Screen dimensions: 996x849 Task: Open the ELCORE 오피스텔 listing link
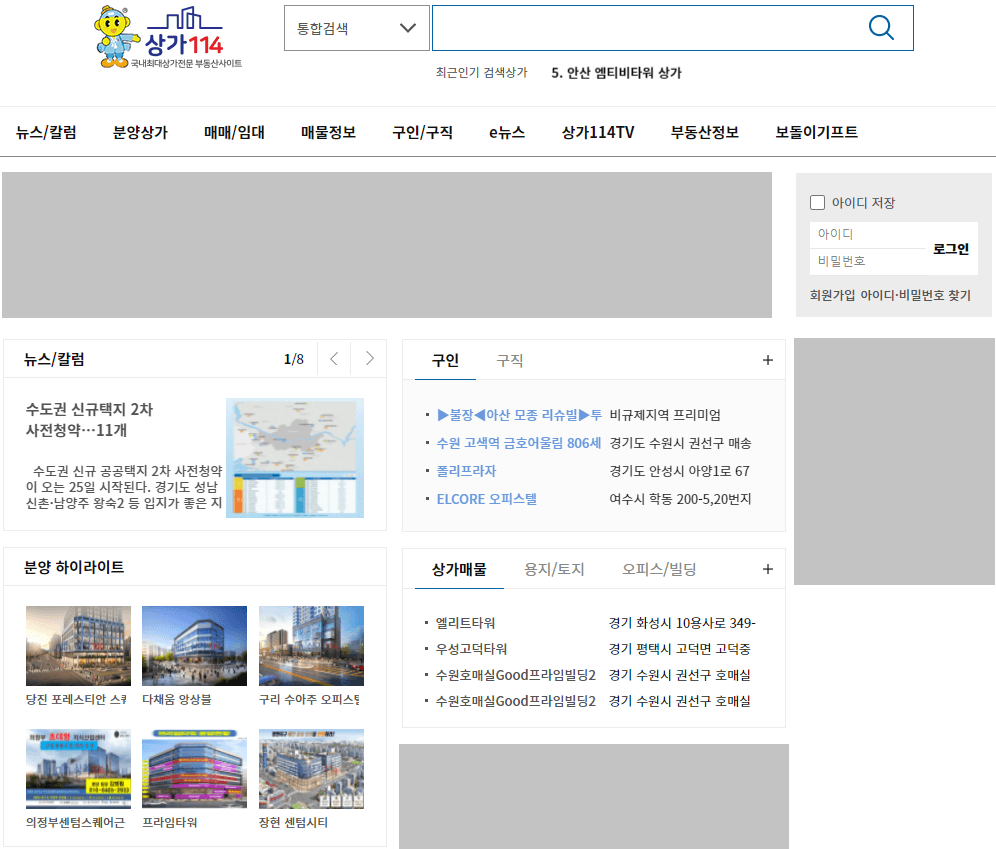487,499
